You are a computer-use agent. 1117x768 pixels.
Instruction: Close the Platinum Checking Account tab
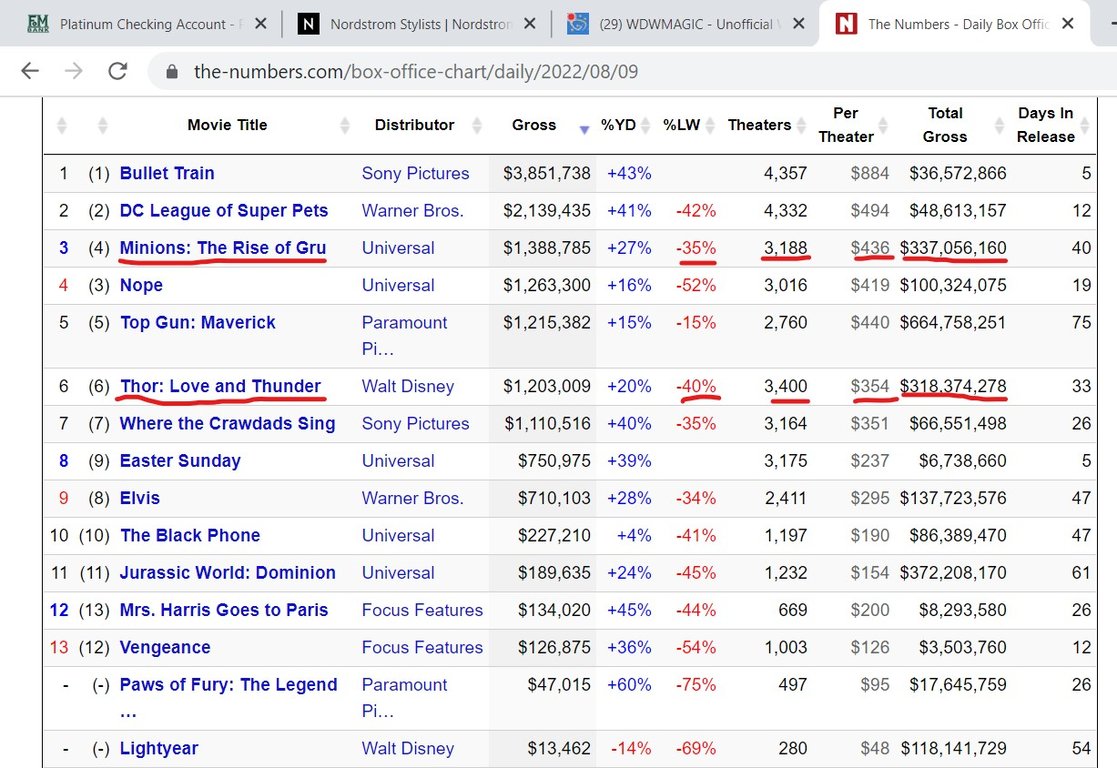(x=261, y=24)
